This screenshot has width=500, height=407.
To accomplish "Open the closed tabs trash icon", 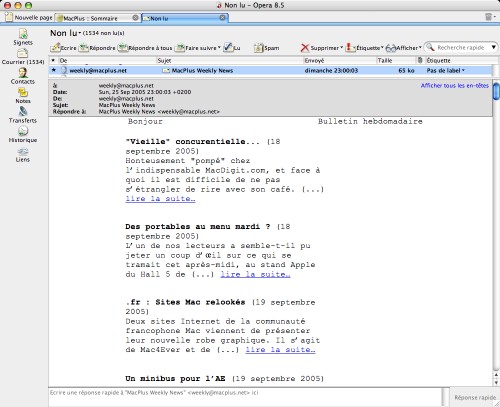I will [488, 17].
